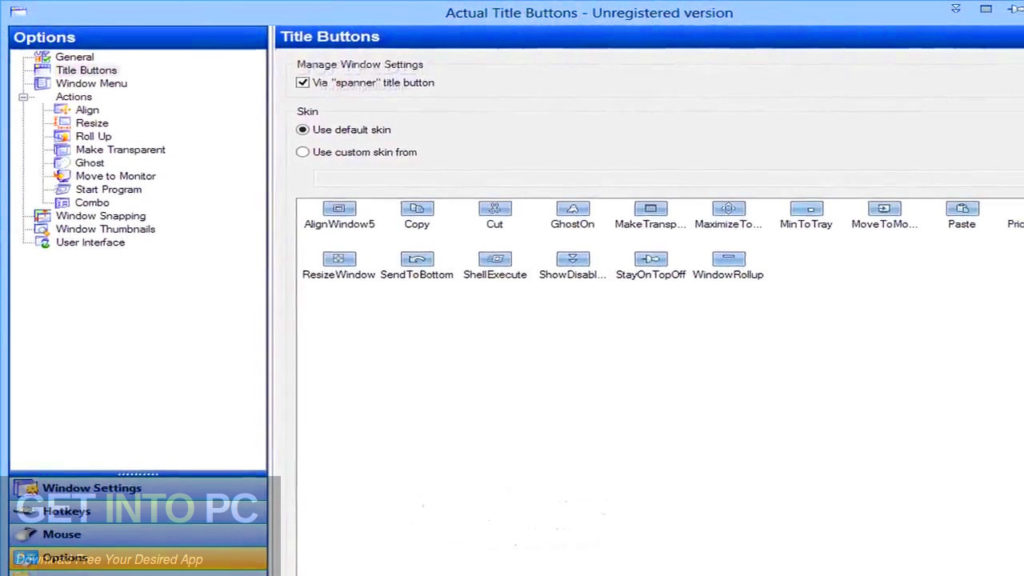Select the GhostOn skin button icon

(x=573, y=208)
